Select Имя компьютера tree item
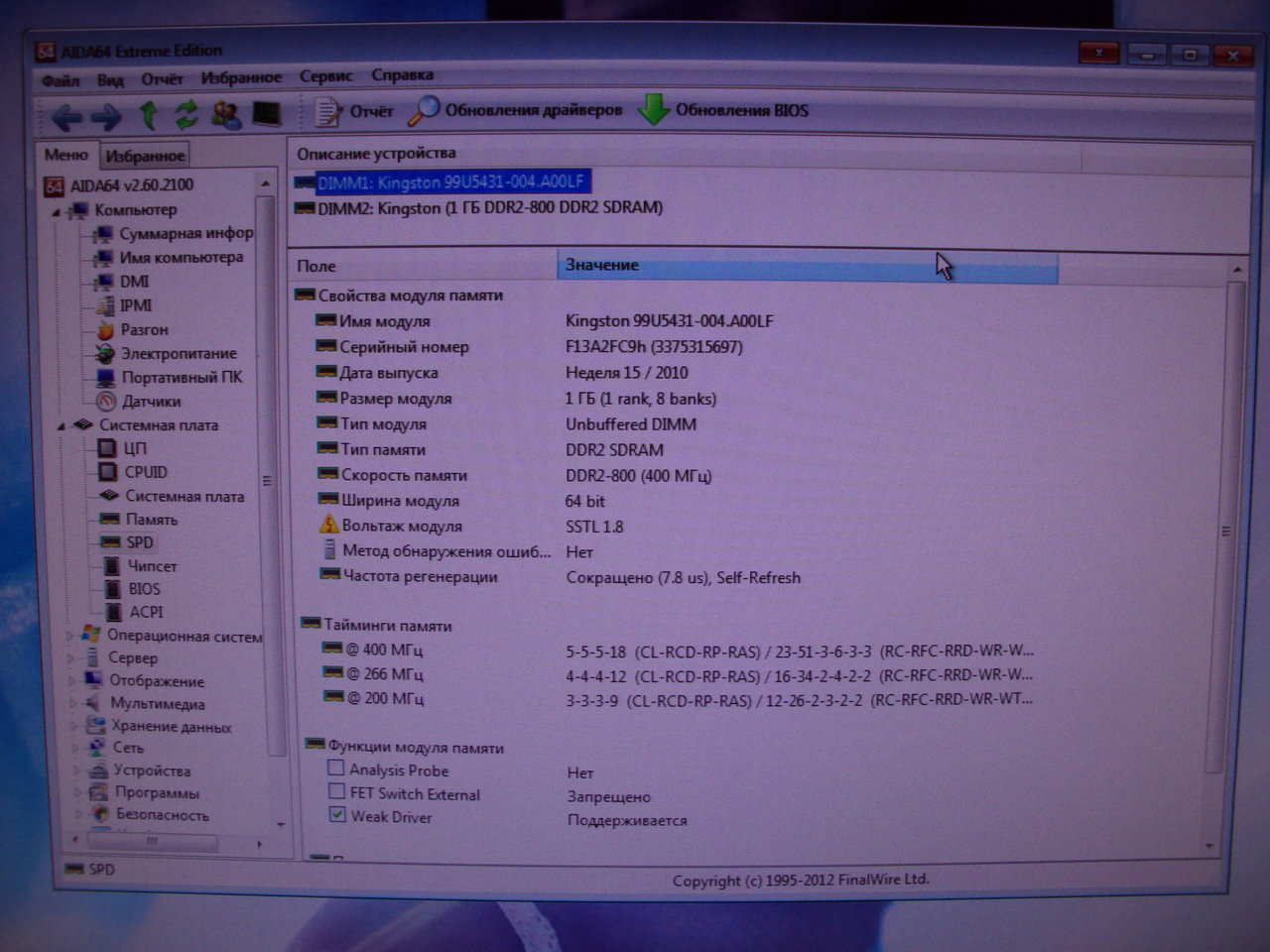This screenshot has height=952, width=1270. coord(169,258)
